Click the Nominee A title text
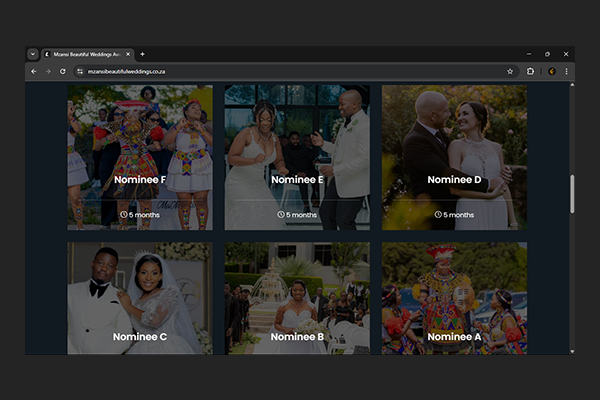Image resolution: width=600 pixels, height=400 pixels. tap(454, 337)
